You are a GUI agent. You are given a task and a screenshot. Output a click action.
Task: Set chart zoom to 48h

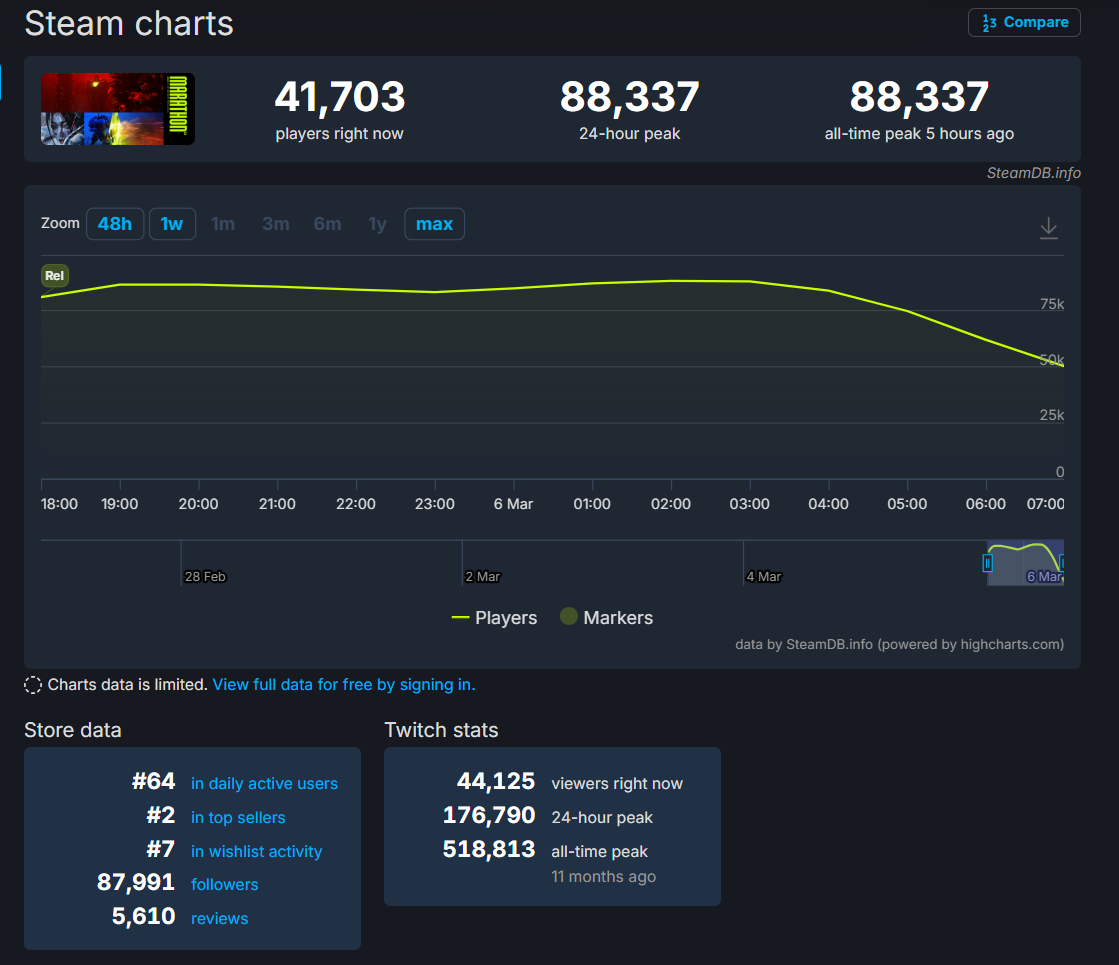115,224
